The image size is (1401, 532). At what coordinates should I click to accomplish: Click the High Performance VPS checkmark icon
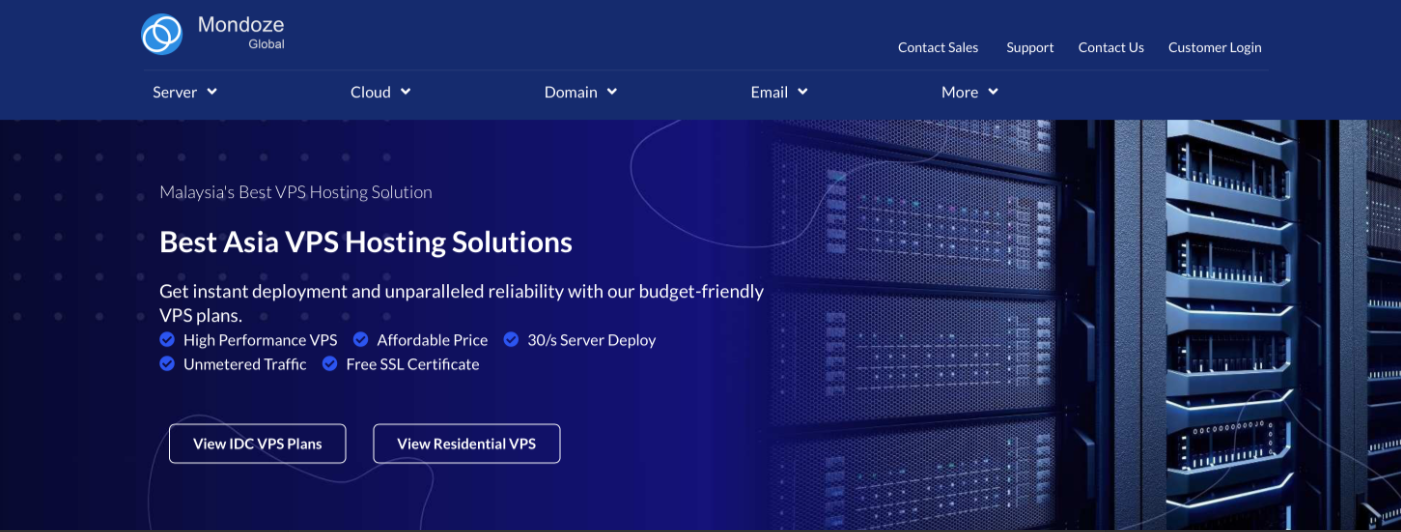click(x=168, y=340)
